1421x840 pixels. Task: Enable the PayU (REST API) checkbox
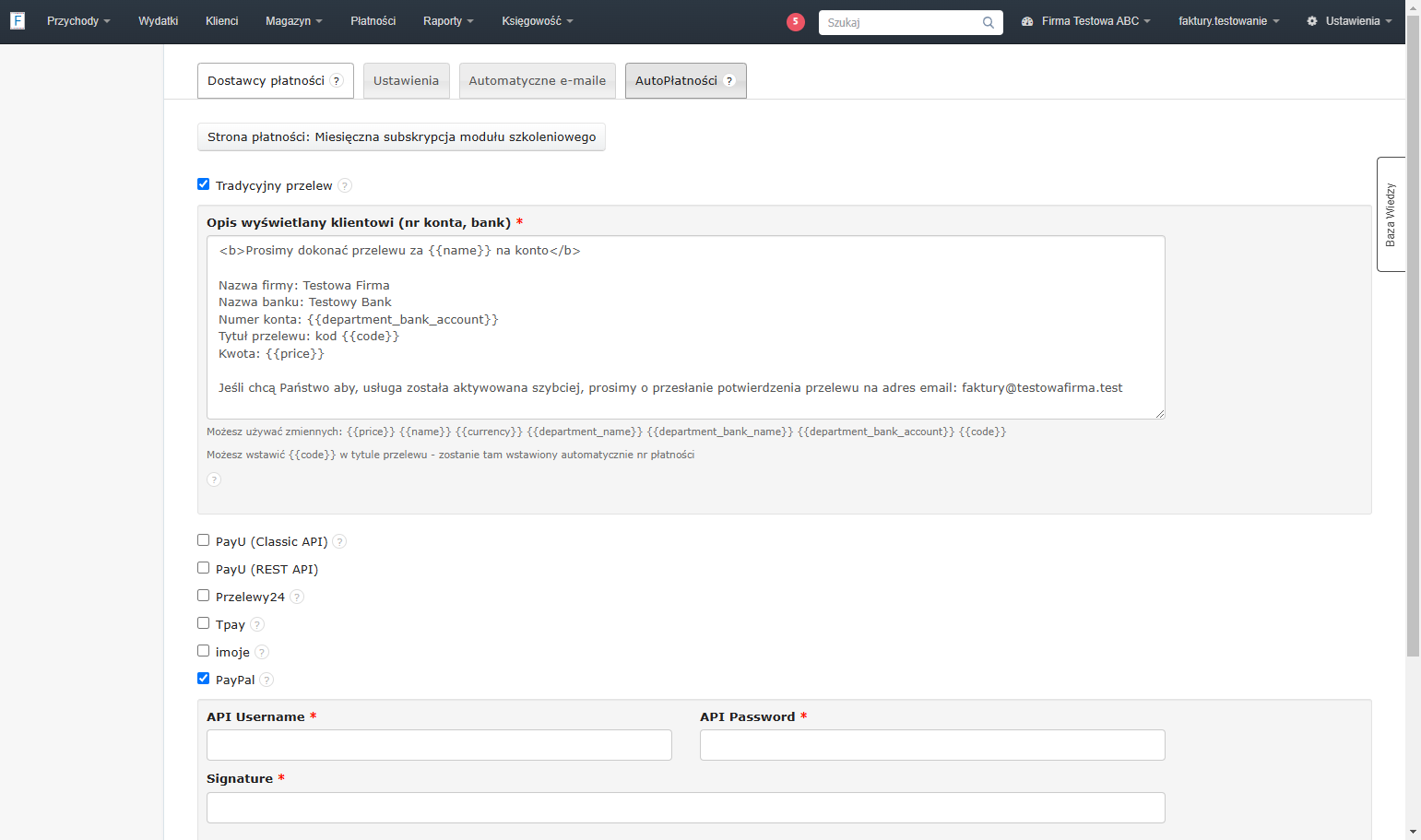click(x=203, y=568)
